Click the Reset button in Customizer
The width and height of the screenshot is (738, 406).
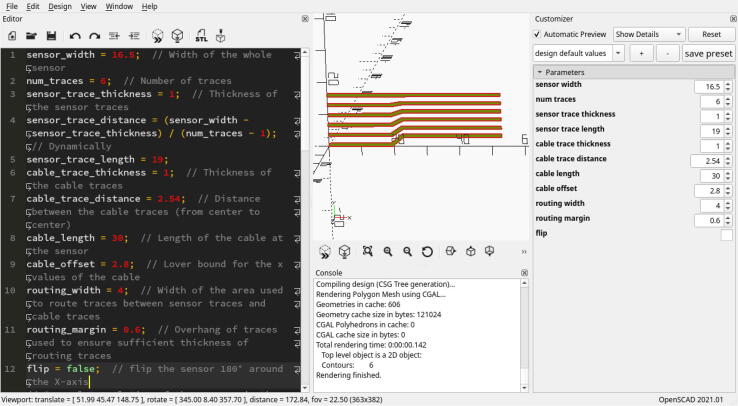click(x=711, y=34)
